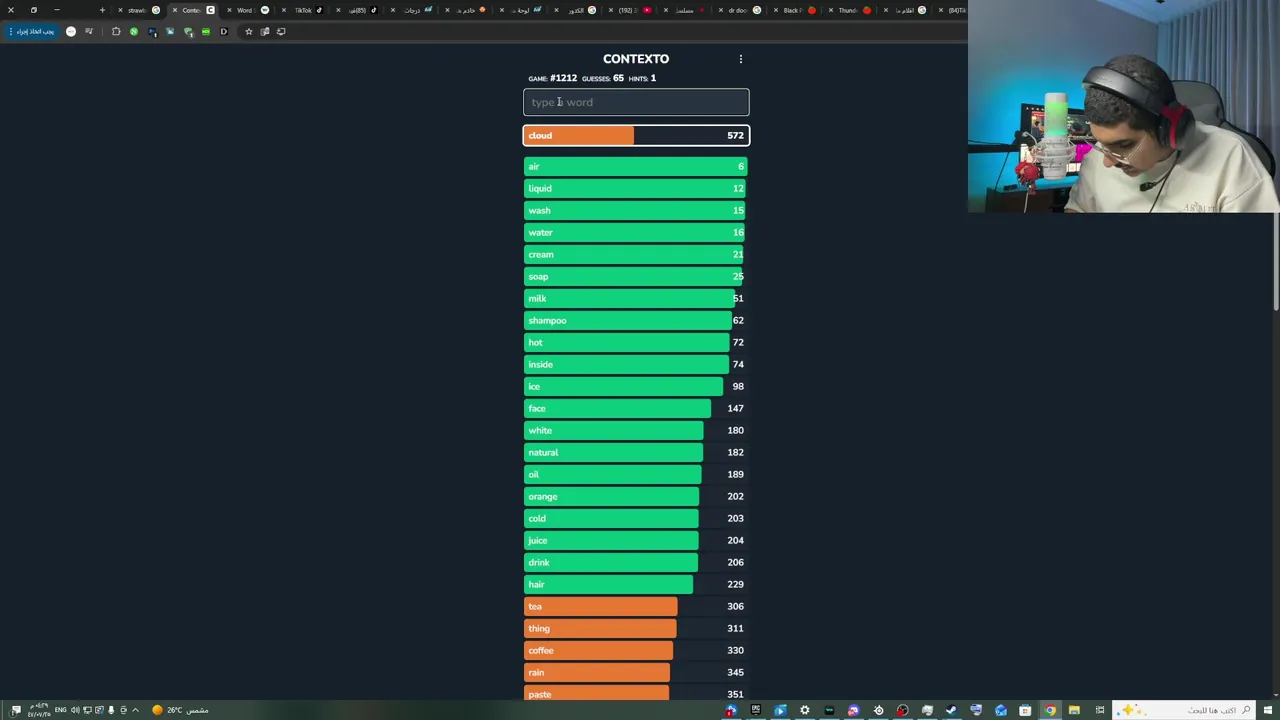The height and width of the screenshot is (720, 1280).
Task: Select the 'soap' guess row
Action: [636, 276]
